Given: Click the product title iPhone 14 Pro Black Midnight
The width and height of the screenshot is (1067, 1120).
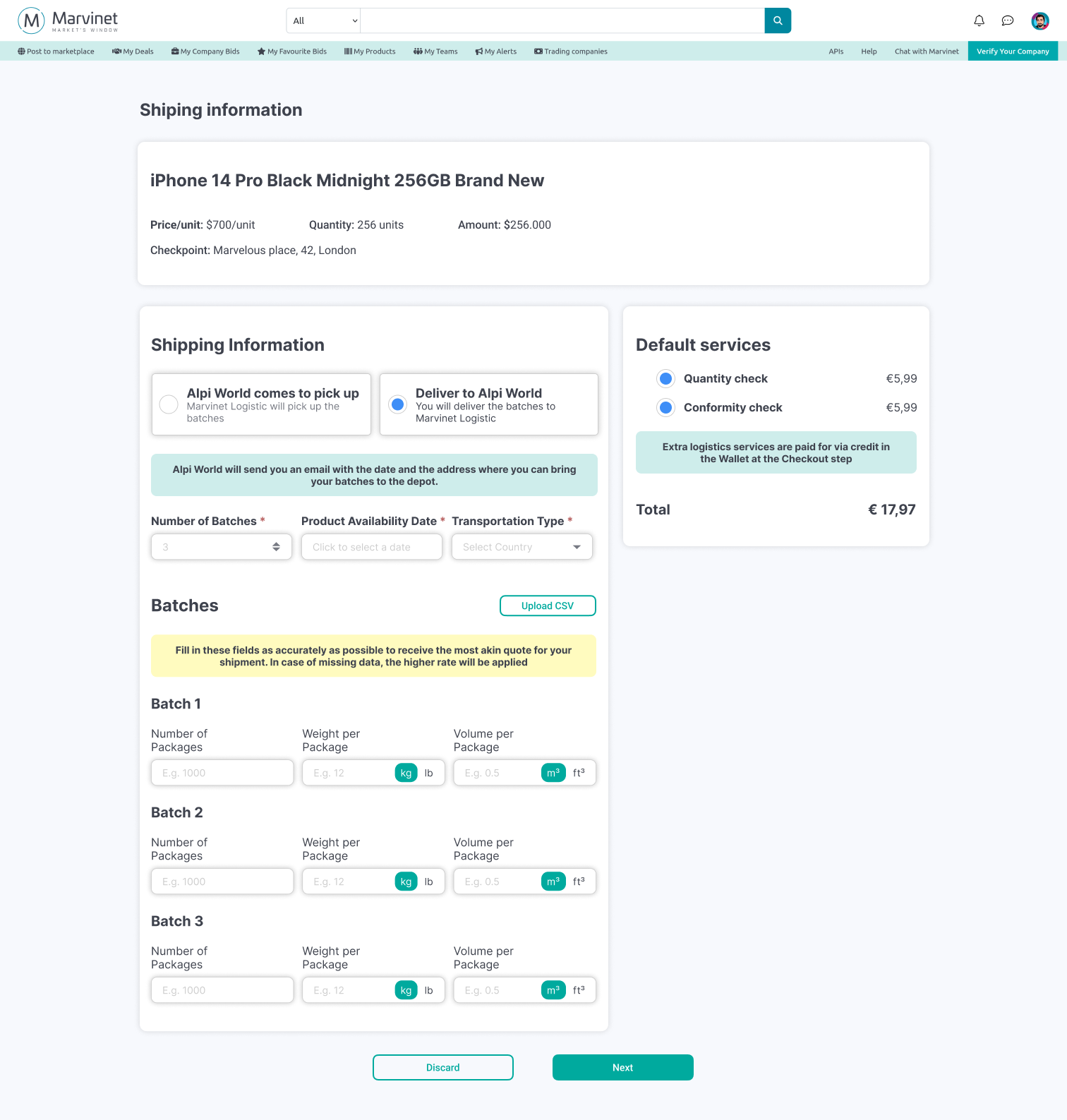Looking at the screenshot, I should pos(347,181).
